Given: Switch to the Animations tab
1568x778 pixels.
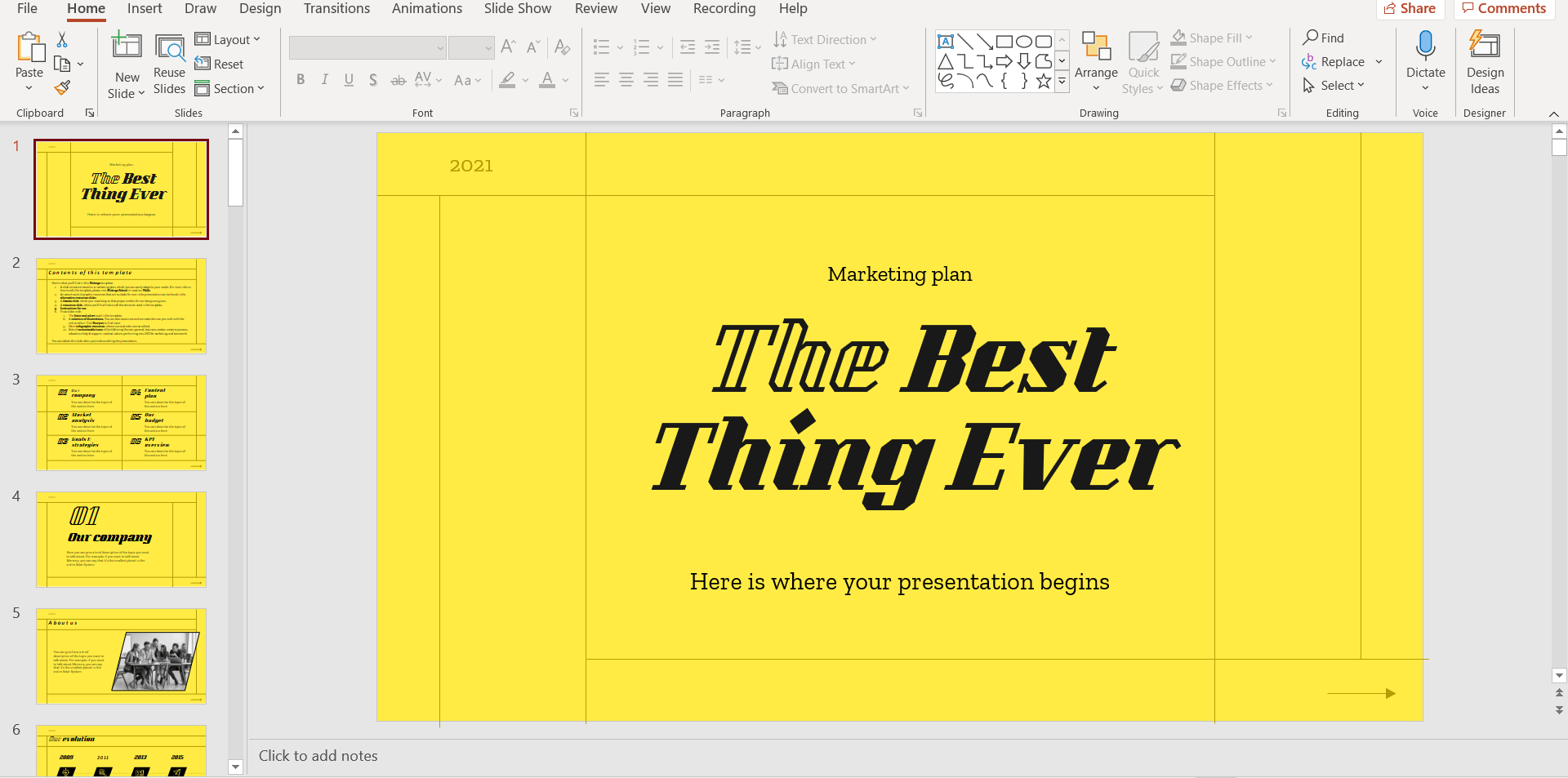Looking at the screenshot, I should (x=426, y=9).
